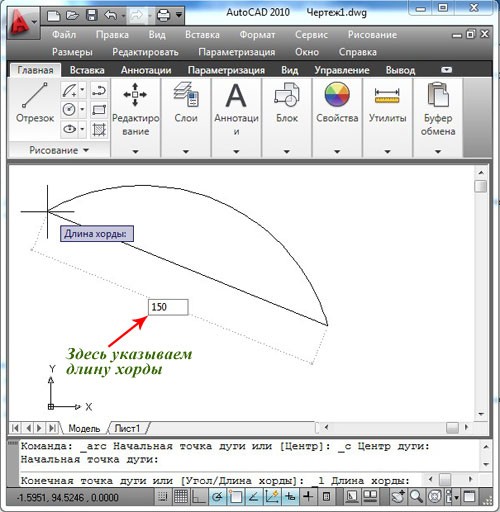
Task: Click the Open file icon
Action: 72,15
